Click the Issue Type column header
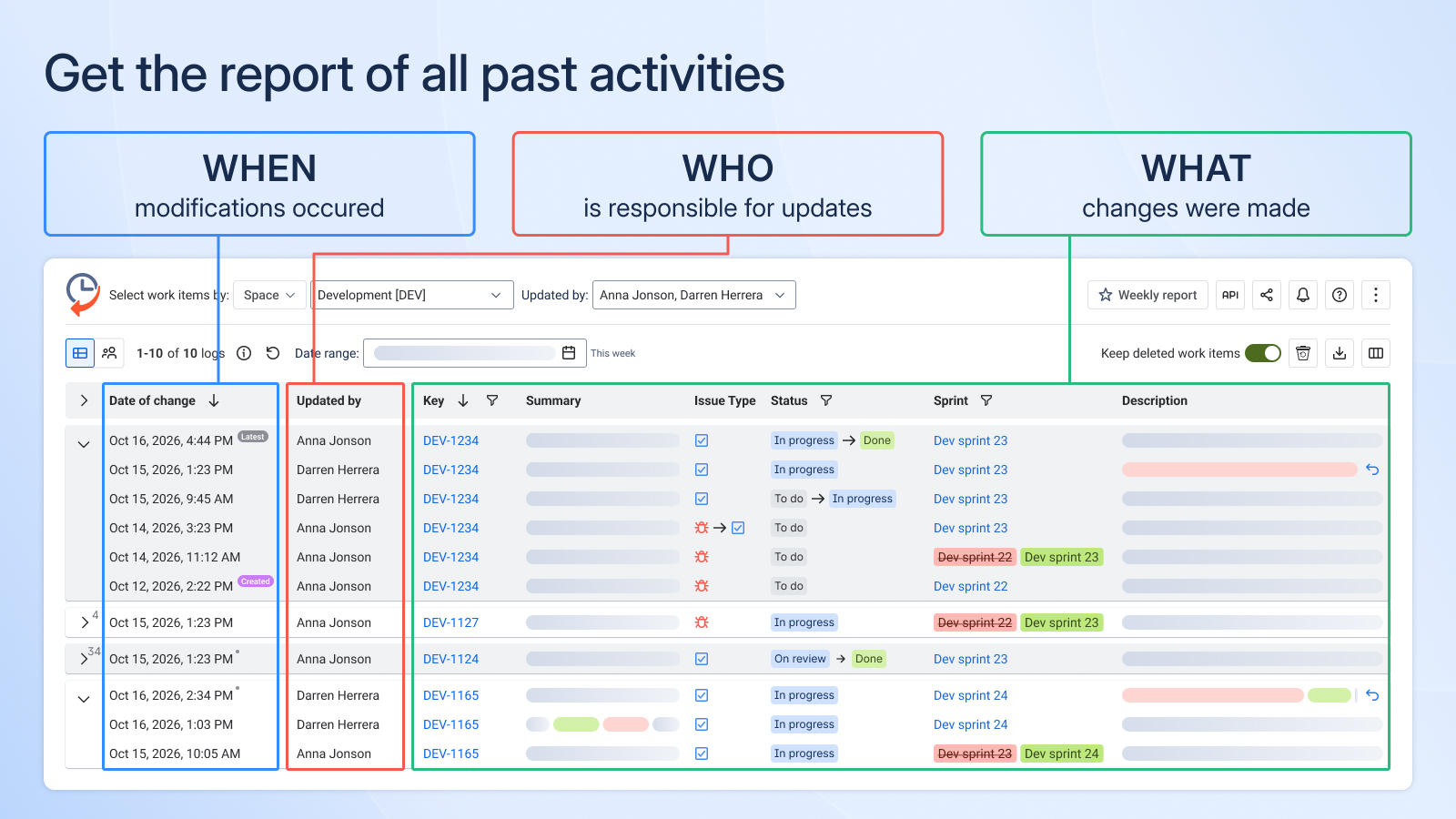Viewport: 1456px width, 819px height. (x=724, y=400)
